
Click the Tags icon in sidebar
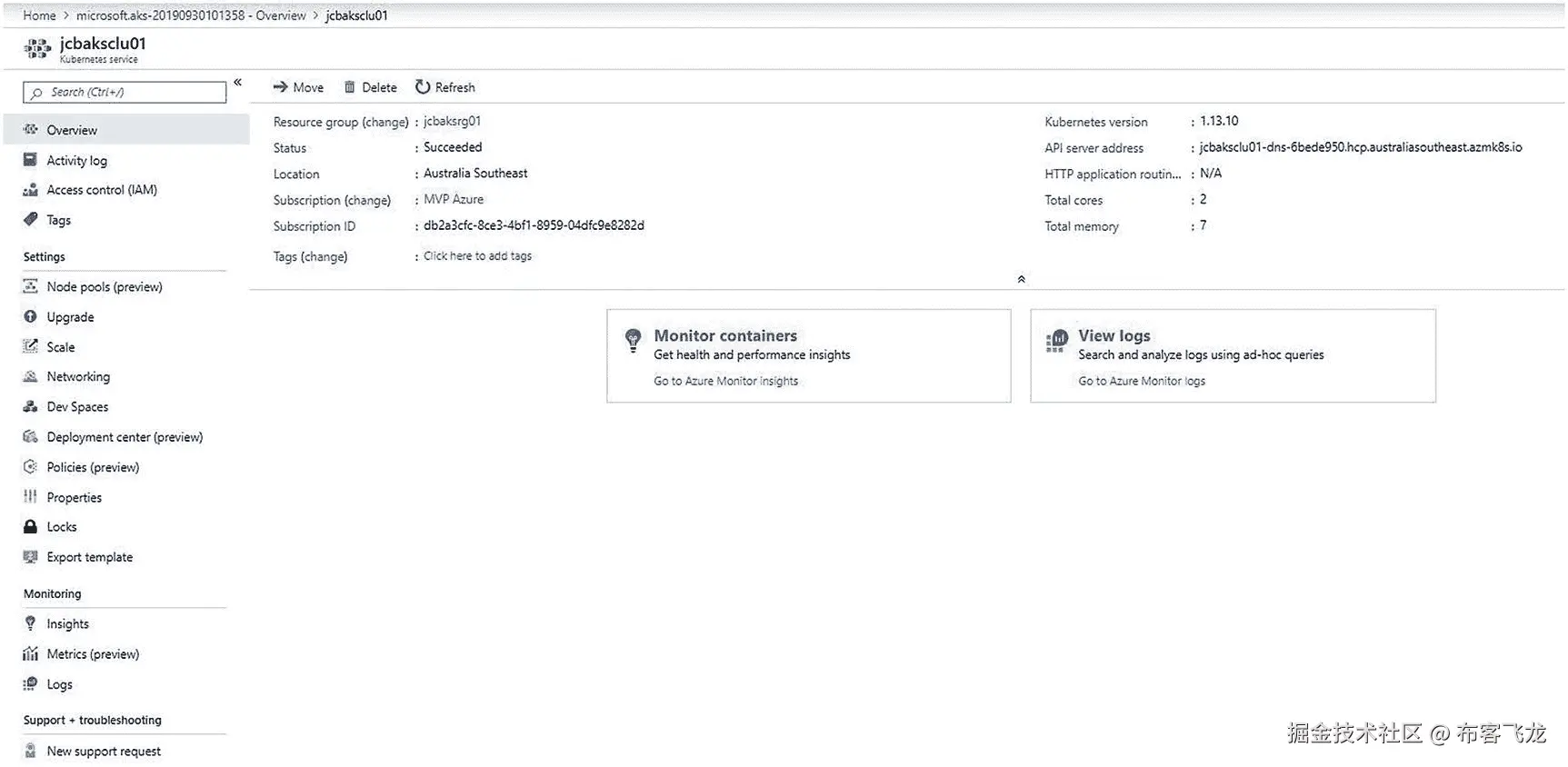coord(30,220)
